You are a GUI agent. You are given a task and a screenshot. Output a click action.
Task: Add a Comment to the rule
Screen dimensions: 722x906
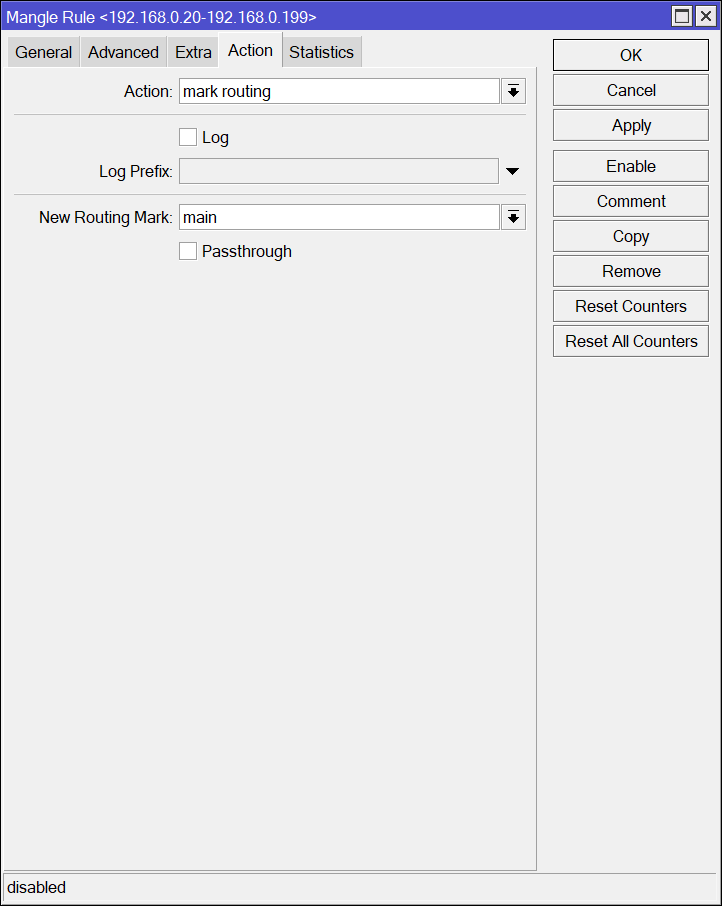pyautogui.click(x=631, y=202)
